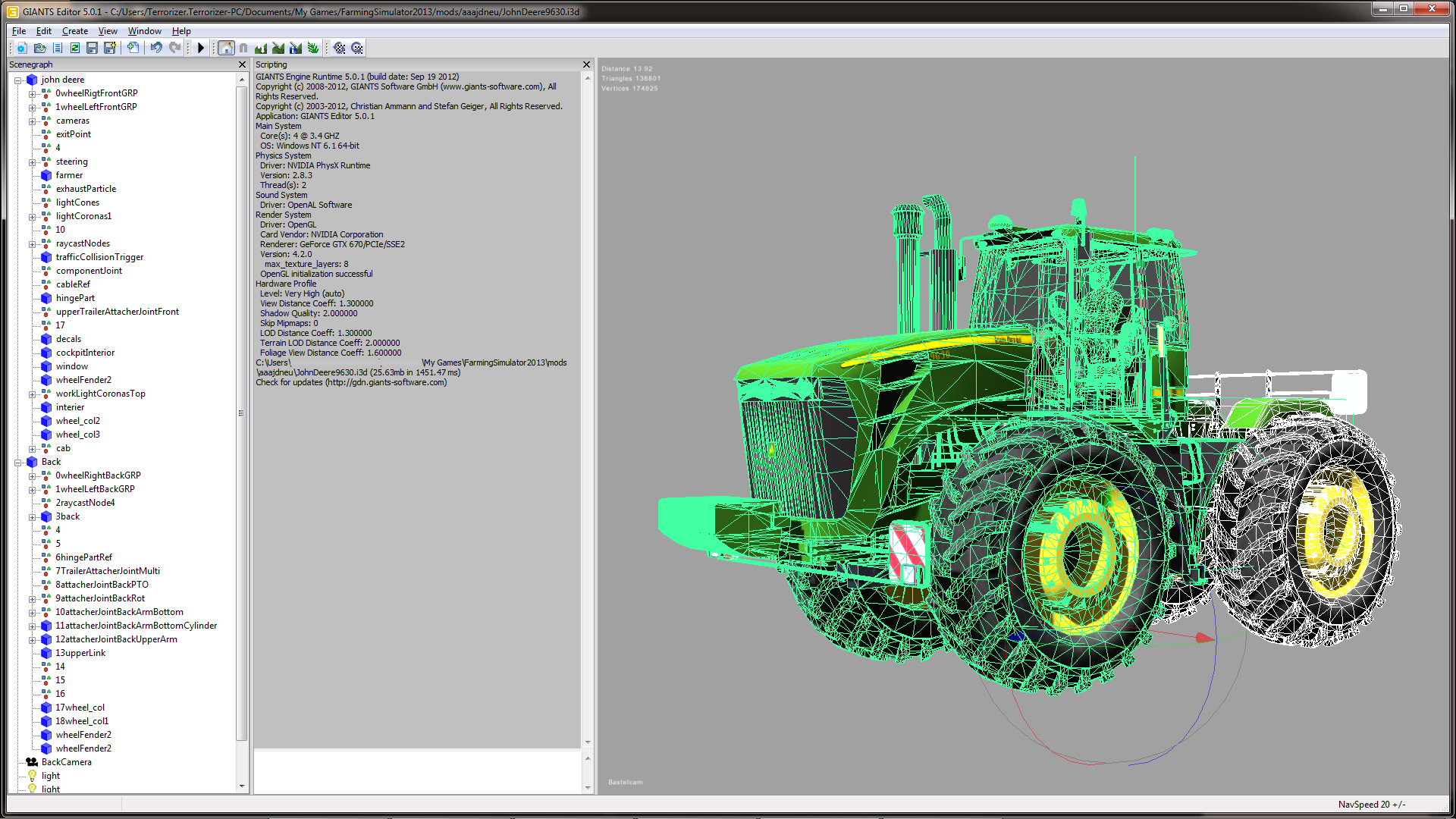Expand the 0wheelRightBackGRP node

pos(32,476)
